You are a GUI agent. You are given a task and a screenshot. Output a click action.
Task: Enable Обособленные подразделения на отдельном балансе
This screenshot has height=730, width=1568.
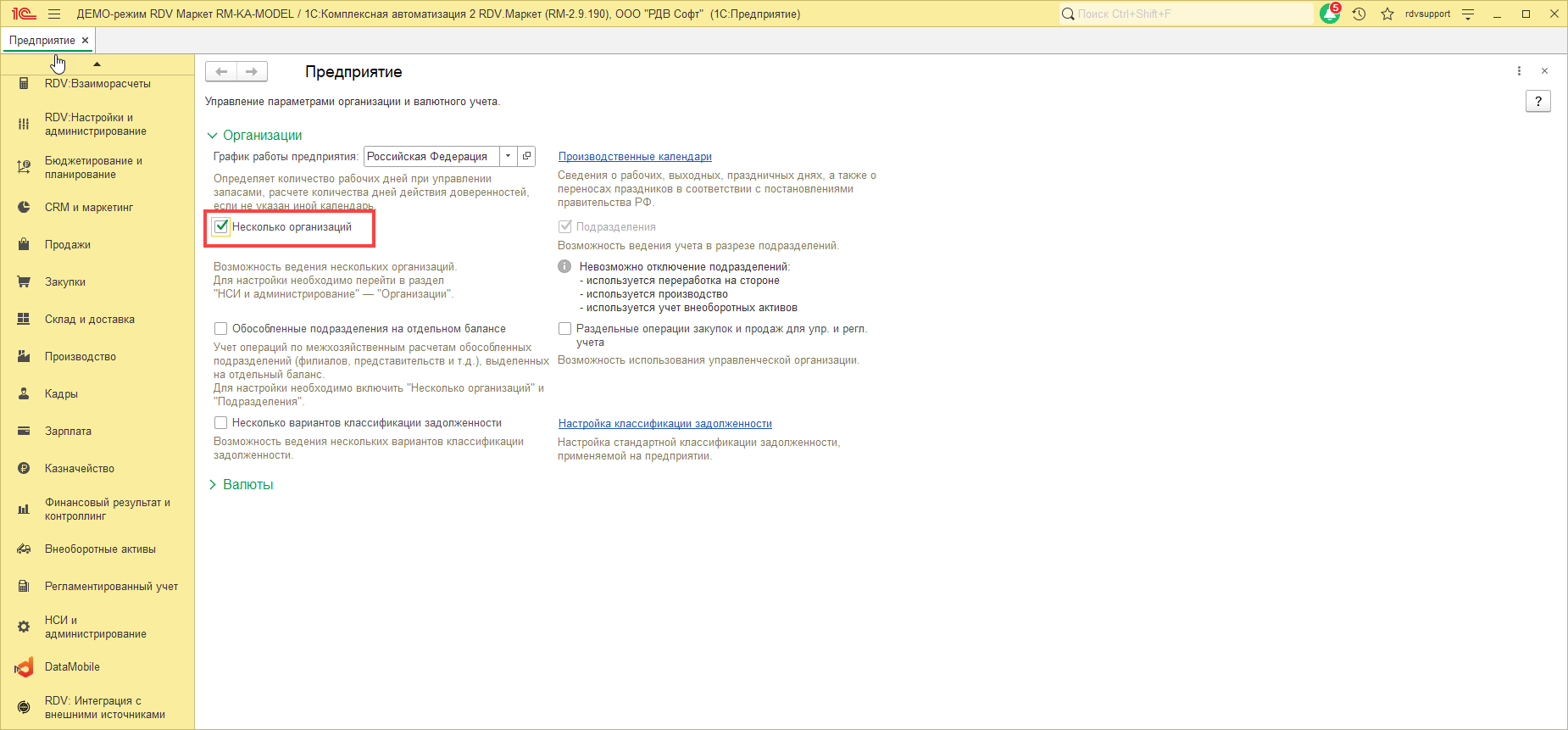(x=221, y=328)
